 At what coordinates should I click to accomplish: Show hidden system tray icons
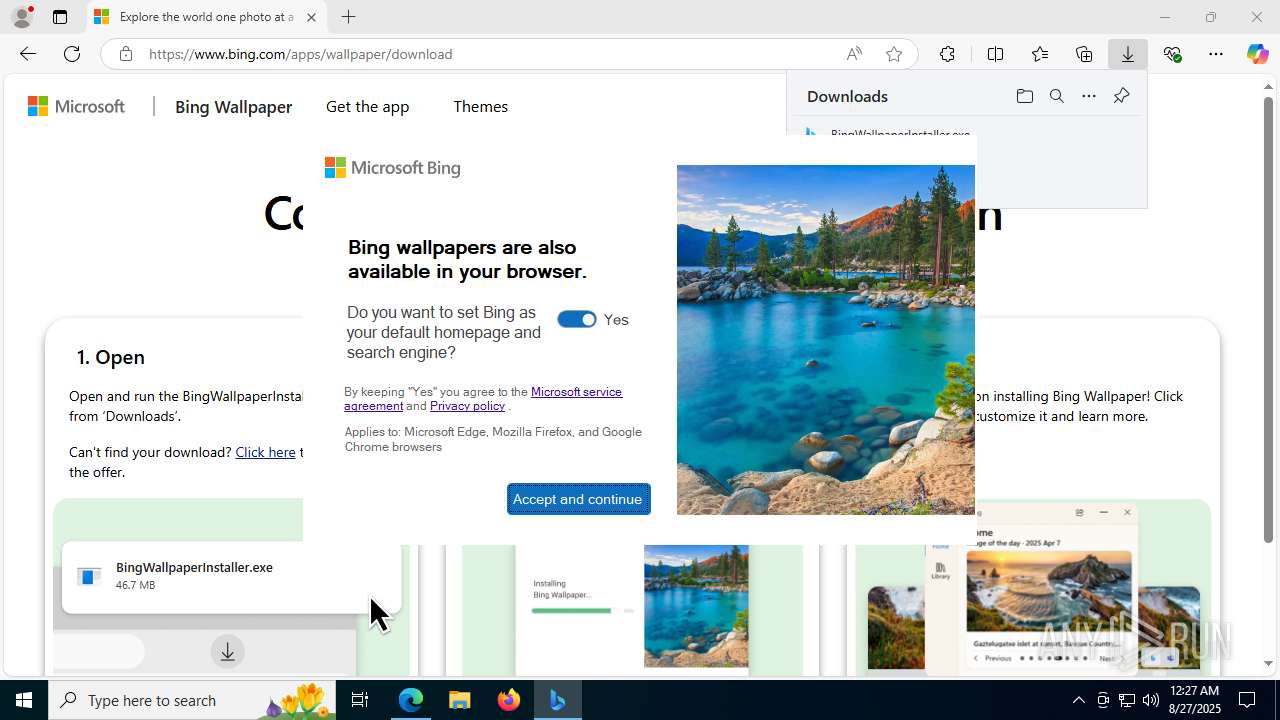click(x=1078, y=700)
